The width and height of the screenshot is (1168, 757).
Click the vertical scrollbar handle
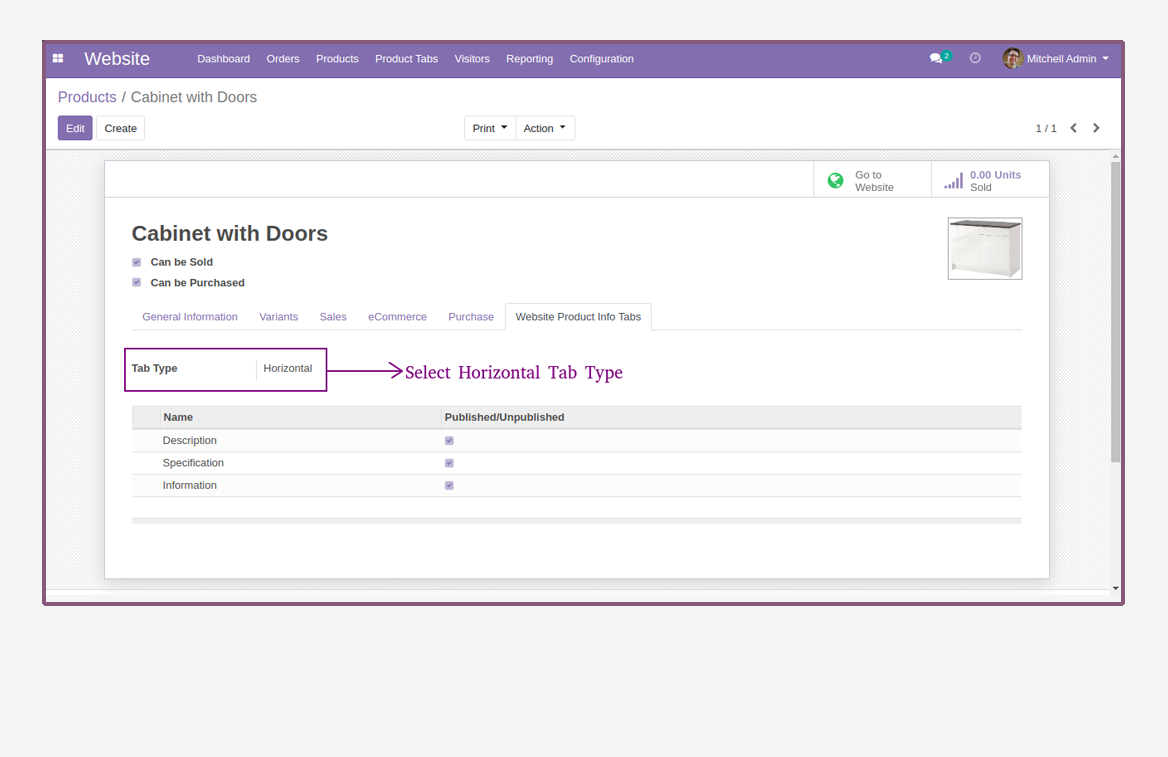pos(1115,311)
